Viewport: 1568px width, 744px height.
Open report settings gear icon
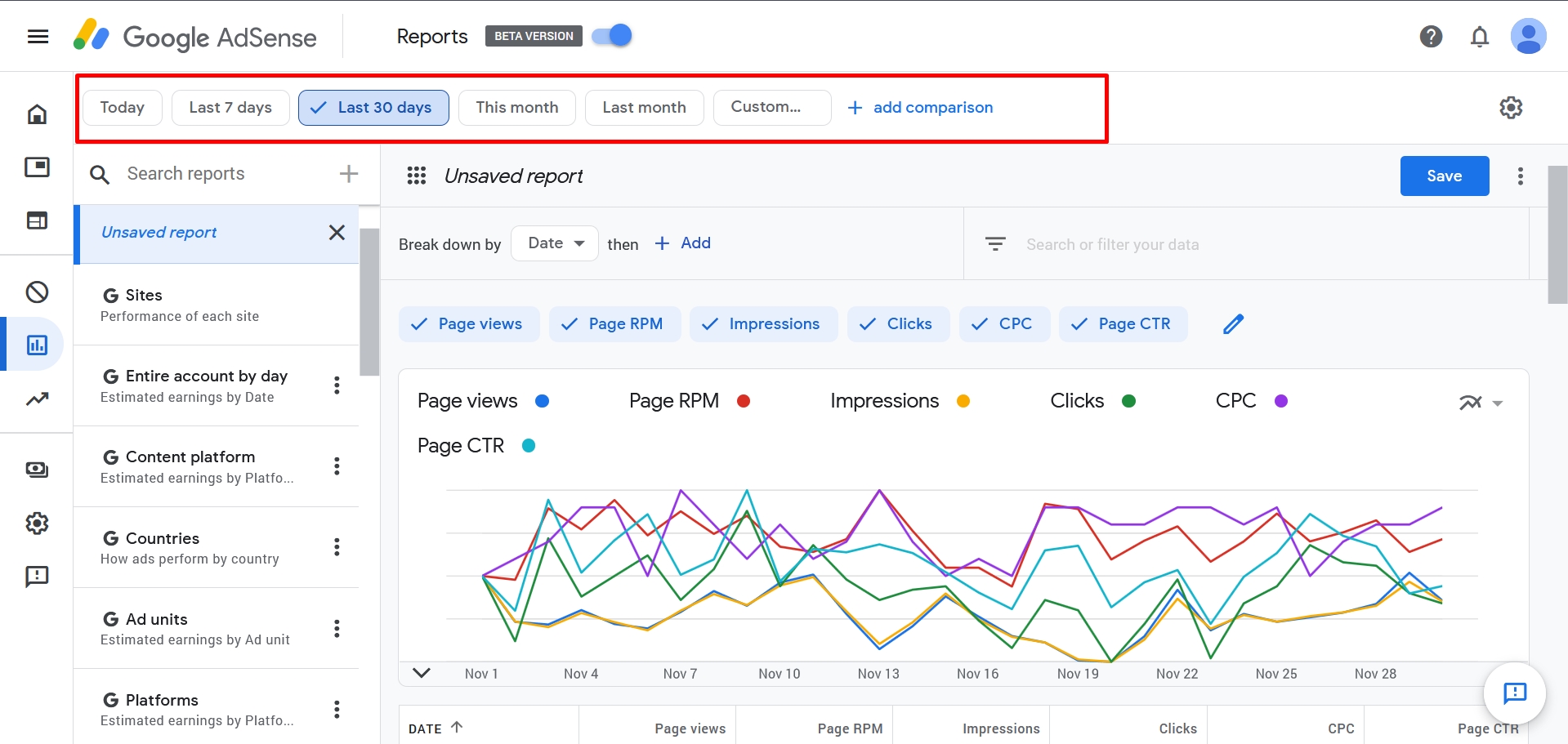click(x=1511, y=108)
